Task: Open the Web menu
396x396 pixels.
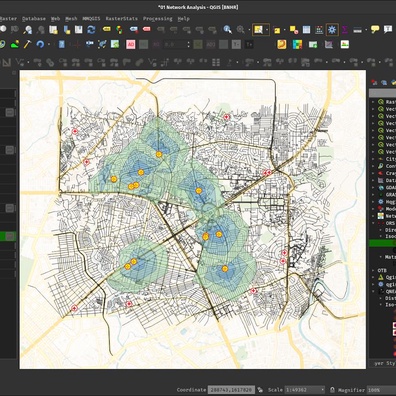Action: click(x=55, y=19)
